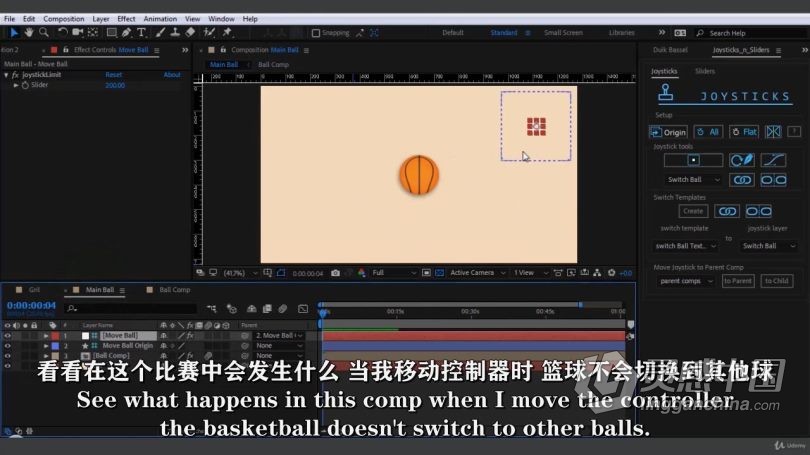The height and width of the screenshot is (455, 810).
Task: Select the Rotation tool
Action: coord(63,33)
